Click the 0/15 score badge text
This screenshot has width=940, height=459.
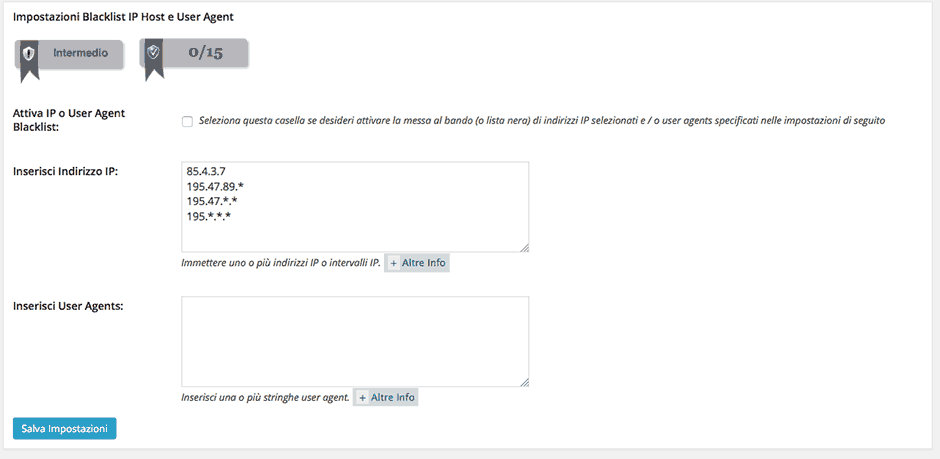pyautogui.click(x=205, y=53)
